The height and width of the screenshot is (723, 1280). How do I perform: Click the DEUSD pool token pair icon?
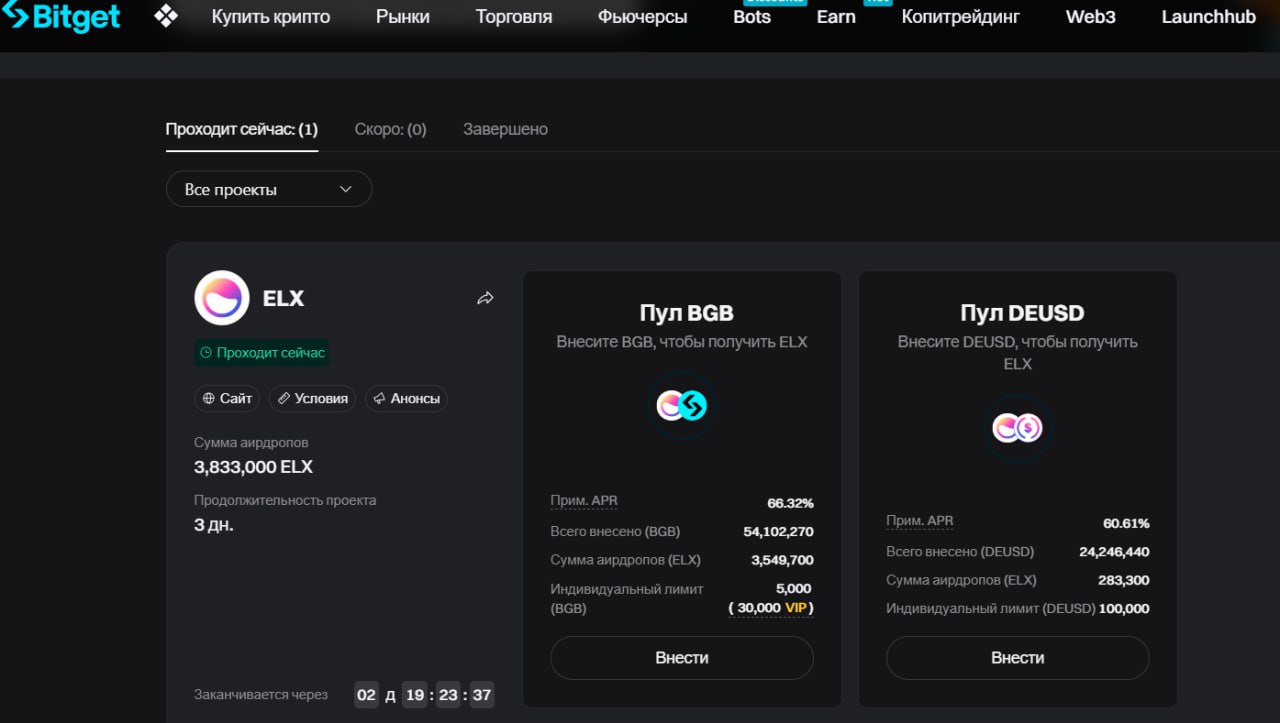1017,428
